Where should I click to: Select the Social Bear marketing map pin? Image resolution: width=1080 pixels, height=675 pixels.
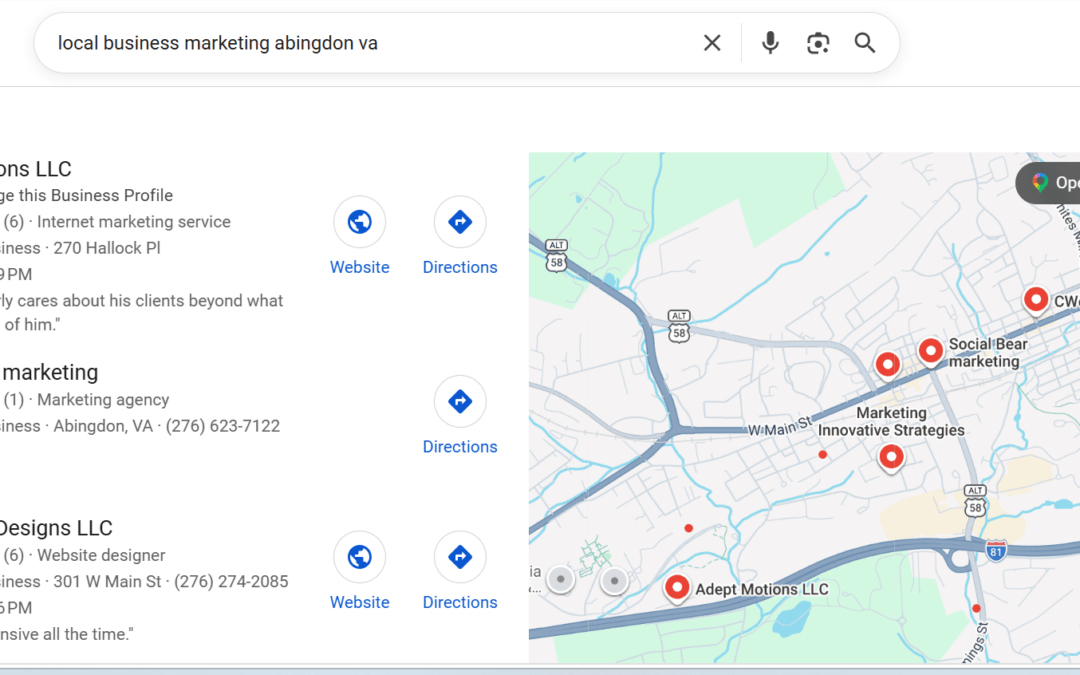[x=931, y=350]
